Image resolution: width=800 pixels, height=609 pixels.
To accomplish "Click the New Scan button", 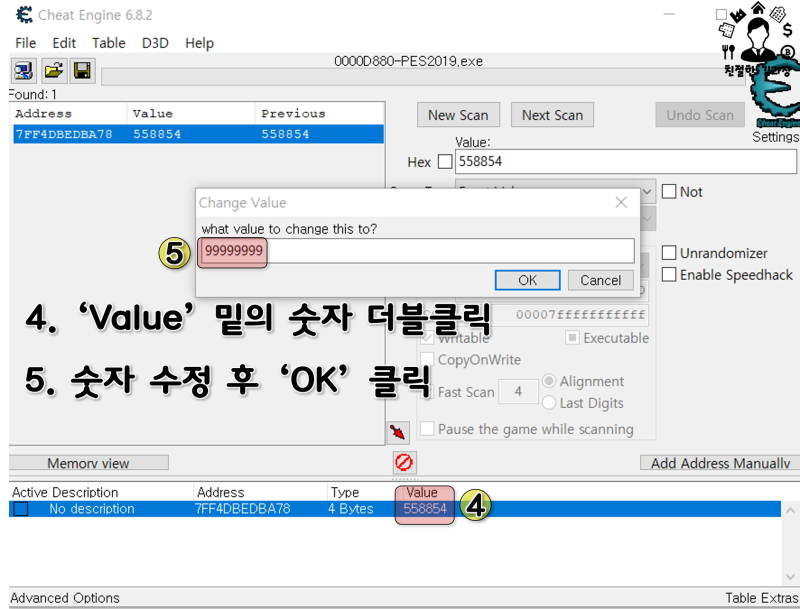I will click(x=458, y=115).
